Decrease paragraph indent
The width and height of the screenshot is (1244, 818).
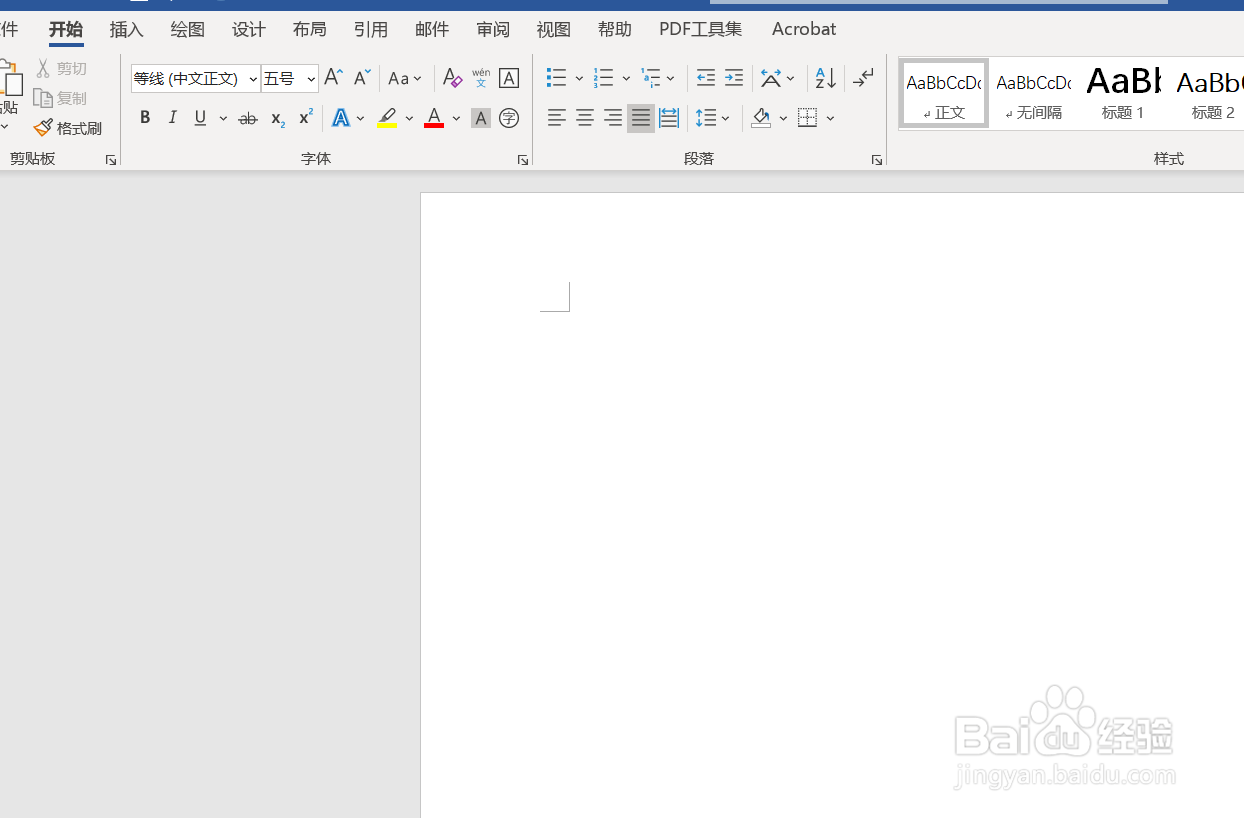tap(706, 78)
